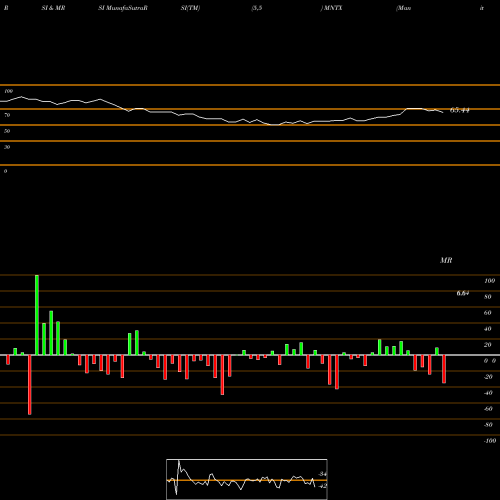Click the RSI axis label 0 on left
Viewport: 500px width, 500px height.
5,171
